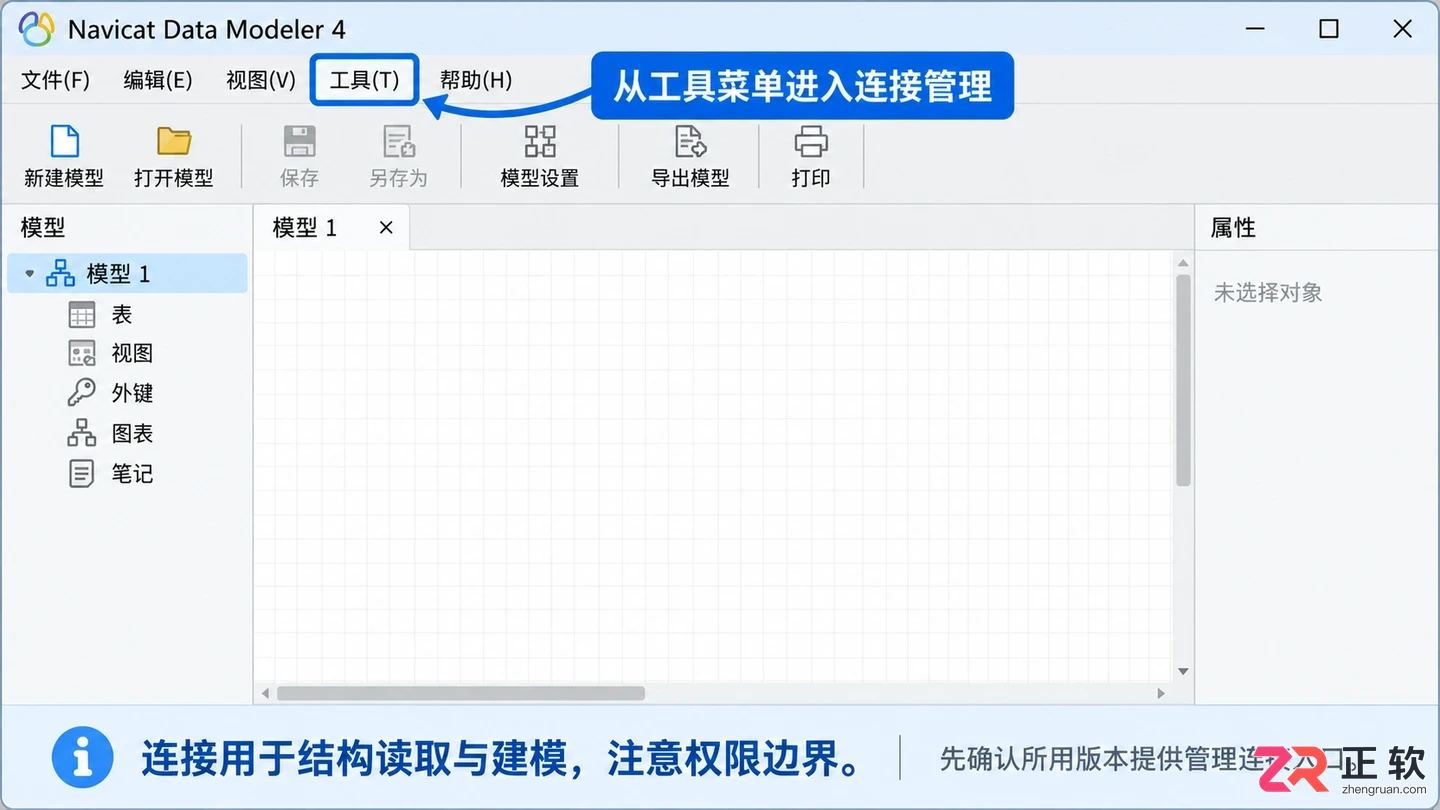The width and height of the screenshot is (1440, 810).
Task: Open the 工具(T) menu
Action: point(364,80)
